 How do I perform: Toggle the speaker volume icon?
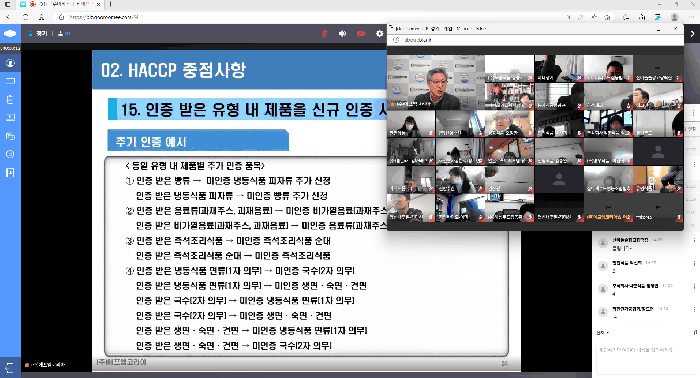pyautogui.click(x=342, y=33)
